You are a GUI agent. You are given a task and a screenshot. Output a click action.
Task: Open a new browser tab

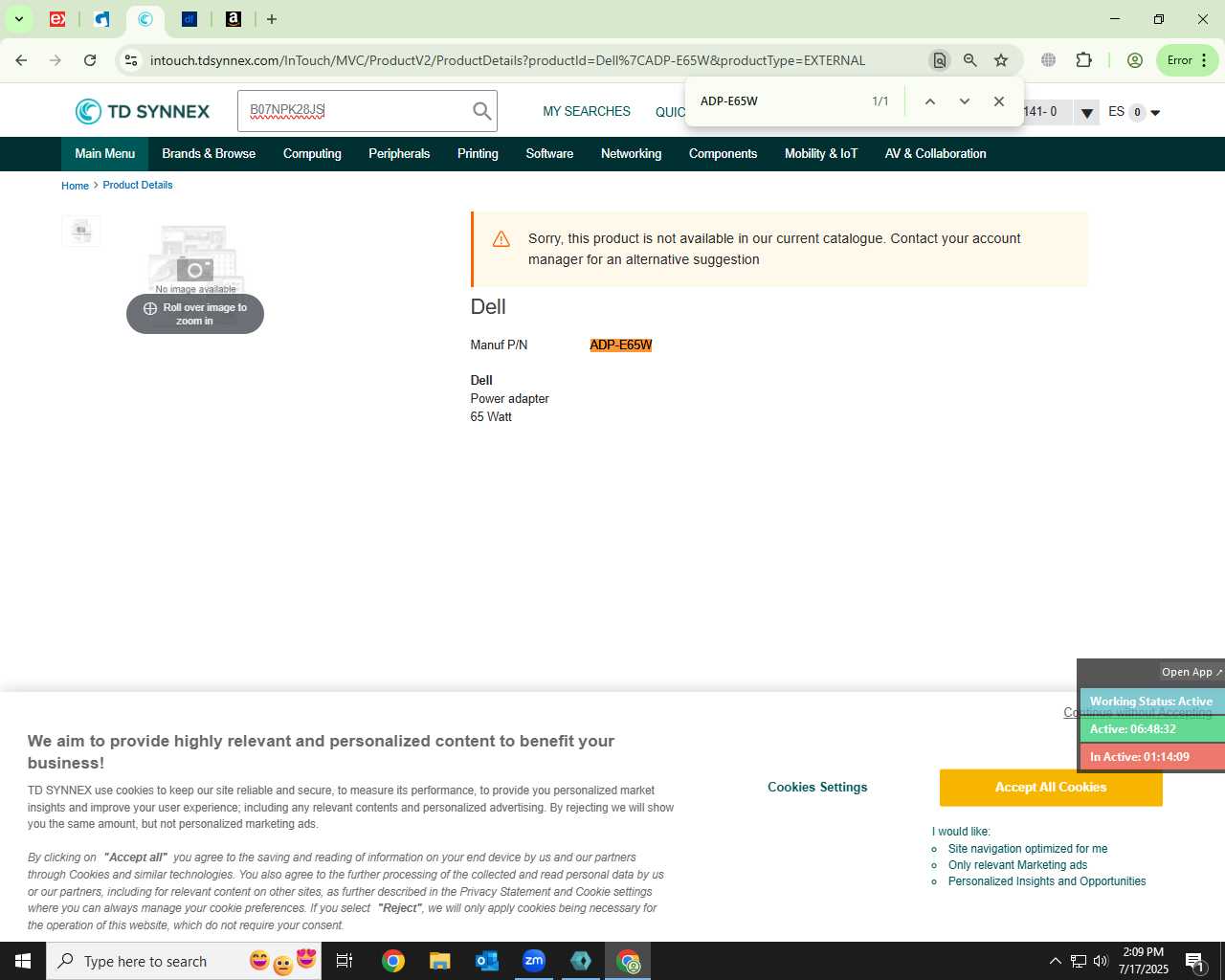coord(272,19)
